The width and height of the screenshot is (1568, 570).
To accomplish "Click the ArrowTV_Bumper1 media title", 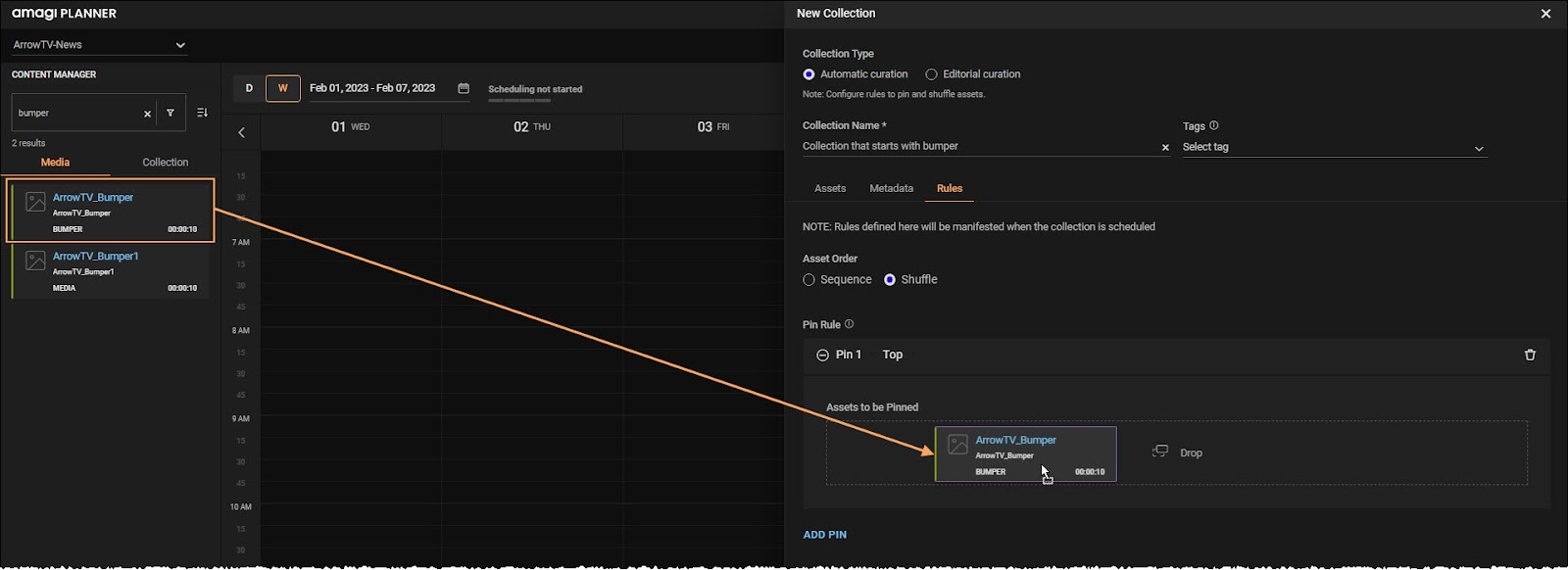I will coord(96,256).
